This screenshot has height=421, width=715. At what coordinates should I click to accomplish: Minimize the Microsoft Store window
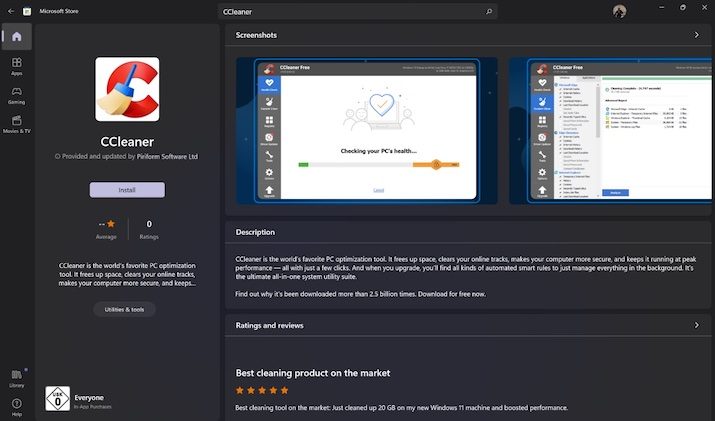[662, 8]
